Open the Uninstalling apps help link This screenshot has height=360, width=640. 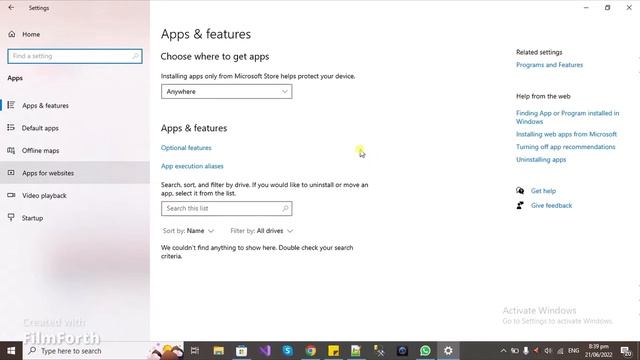541,160
